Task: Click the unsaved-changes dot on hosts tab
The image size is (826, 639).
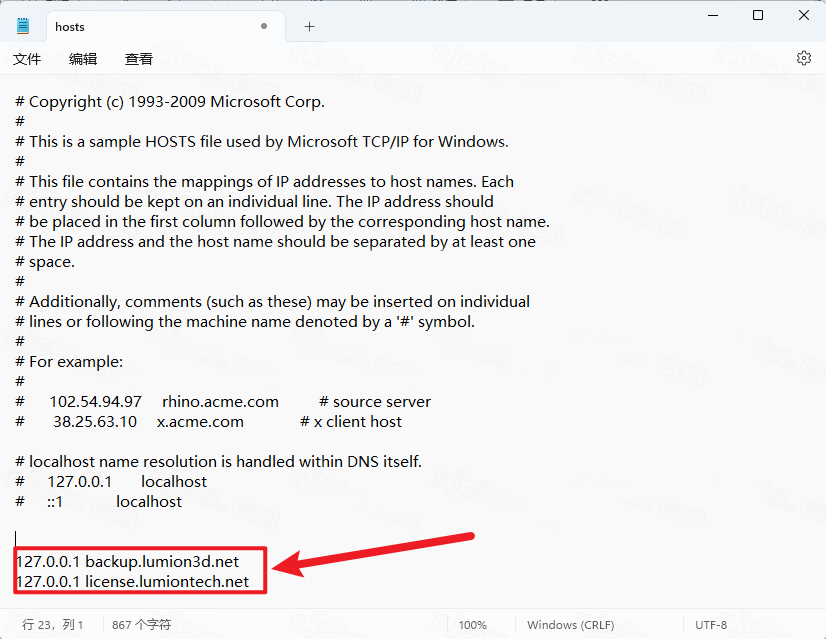Action: pyautogui.click(x=264, y=26)
